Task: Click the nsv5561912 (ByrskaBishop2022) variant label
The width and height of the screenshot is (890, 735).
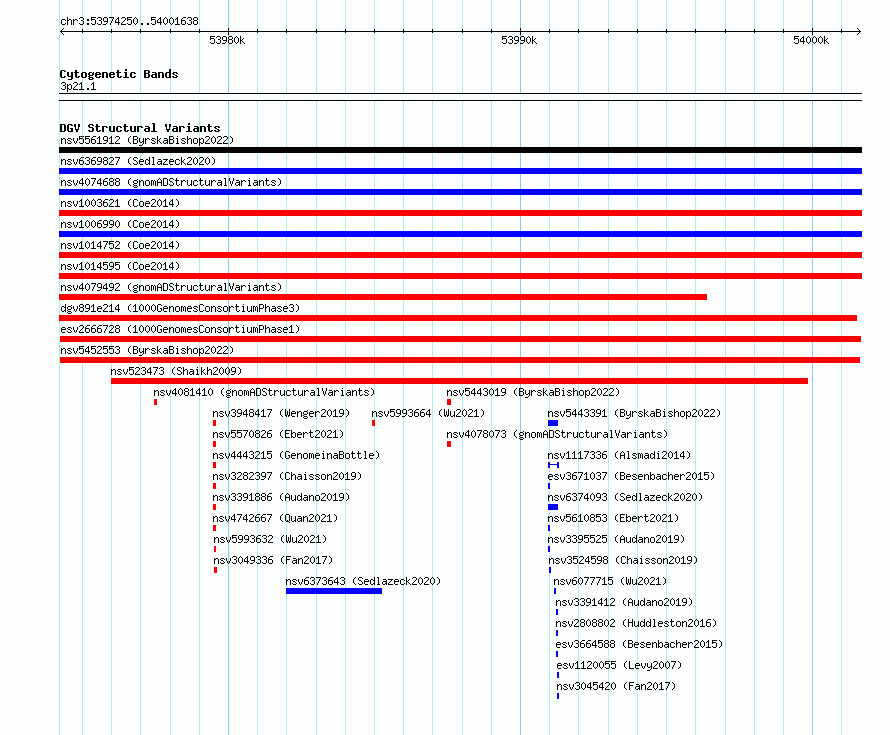Action: pos(147,140)
